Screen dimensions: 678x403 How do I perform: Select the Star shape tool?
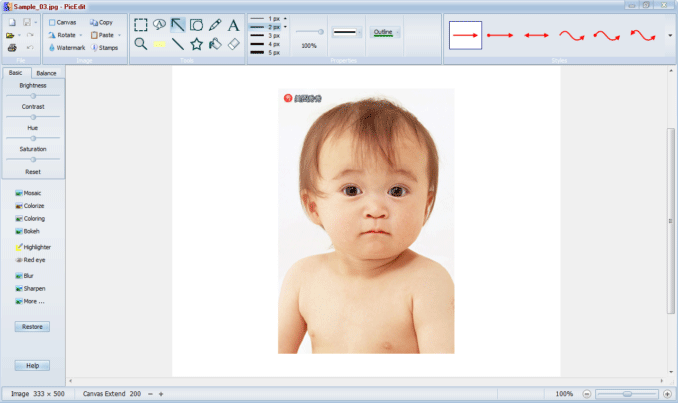coord(196,44)
